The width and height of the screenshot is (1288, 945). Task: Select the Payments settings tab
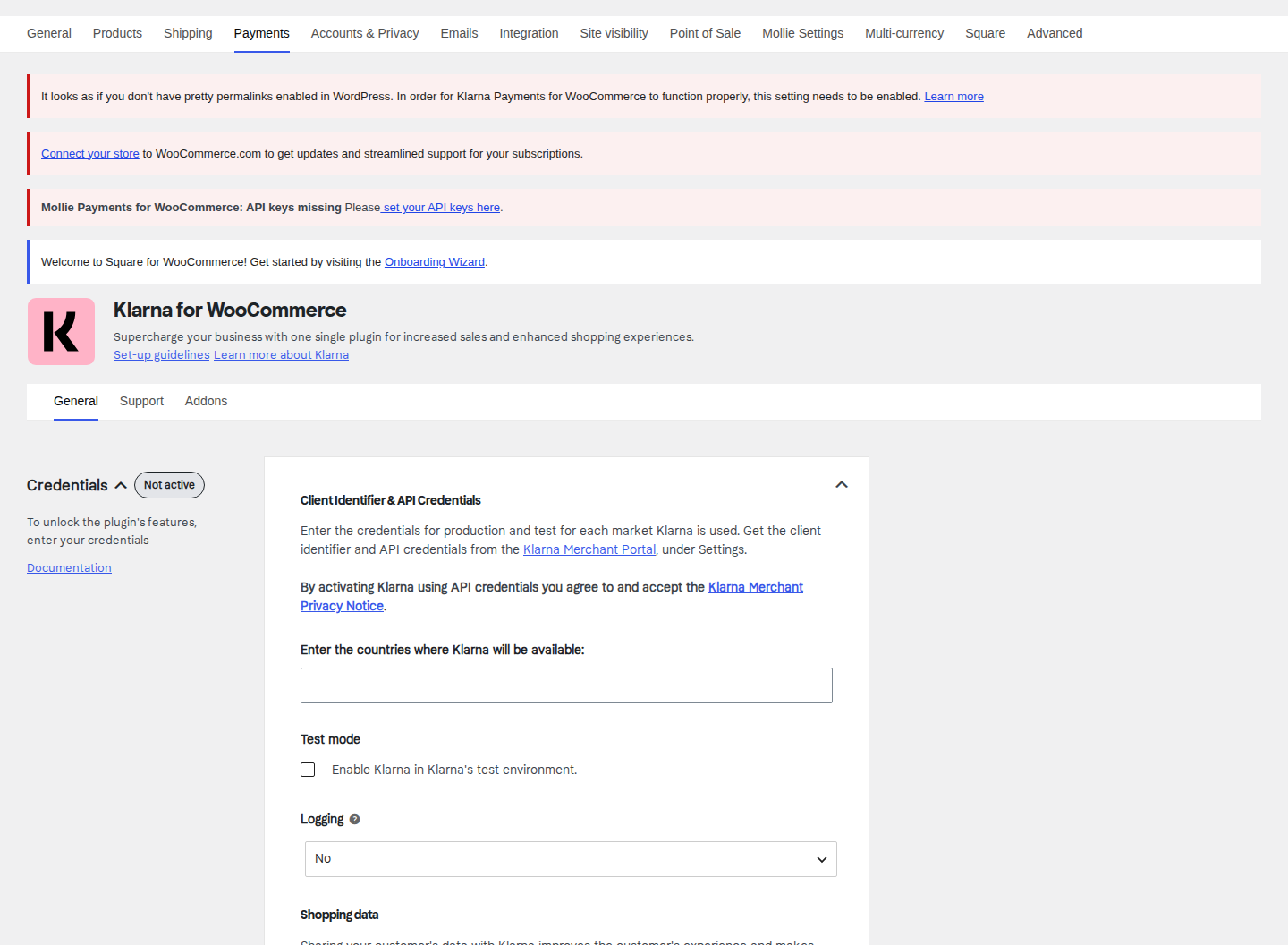pos(262,33)
